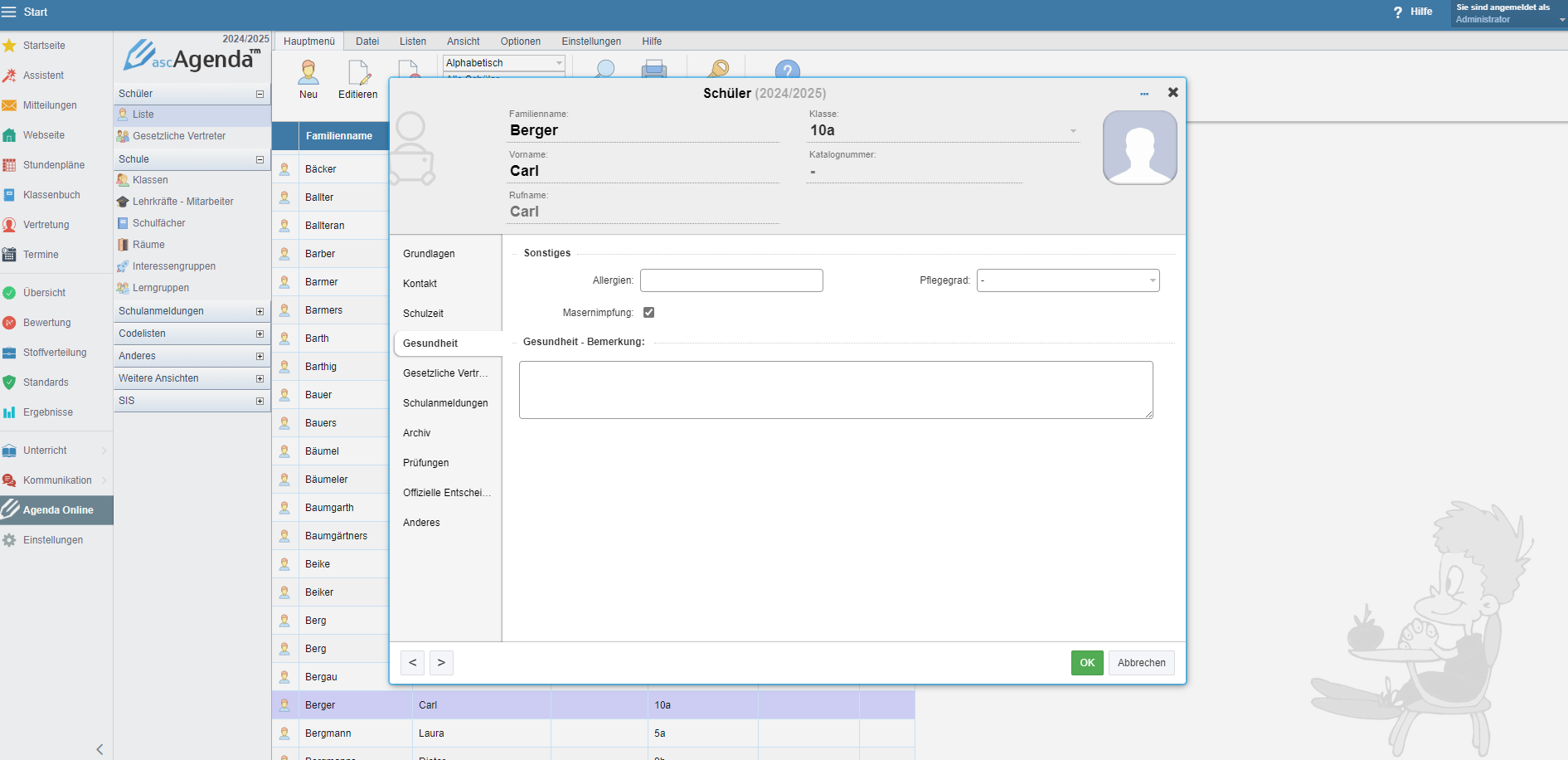Open the Stundenpläne sidebar icon
Image resolution: width=1568 pixels, height=760 pixels.
click(x=9, y=165)
